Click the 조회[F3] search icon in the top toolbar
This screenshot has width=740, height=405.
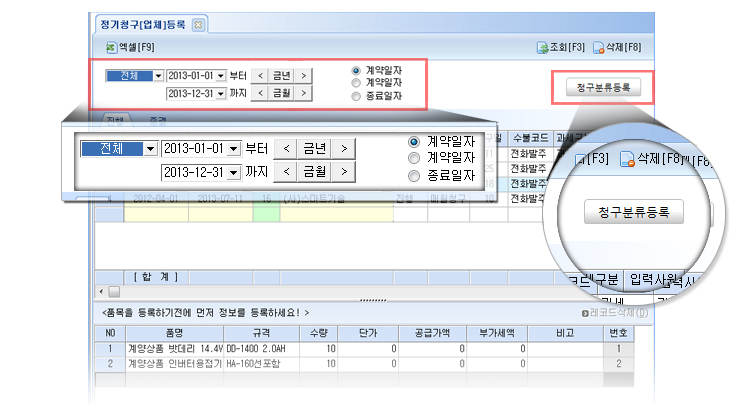coord(543,47)
